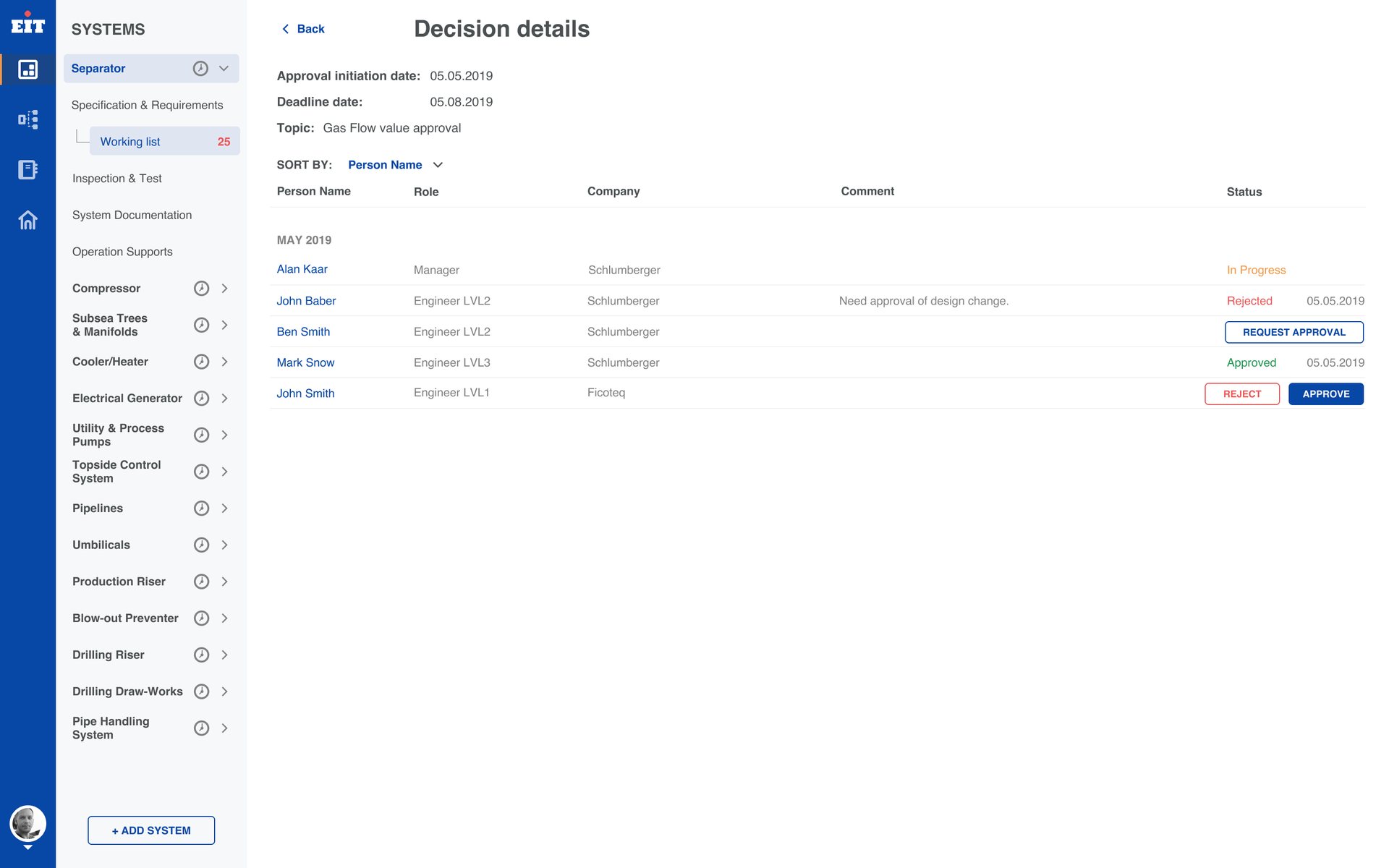
Task: Click the Separator clock history icon
Action: click(200, 68)
